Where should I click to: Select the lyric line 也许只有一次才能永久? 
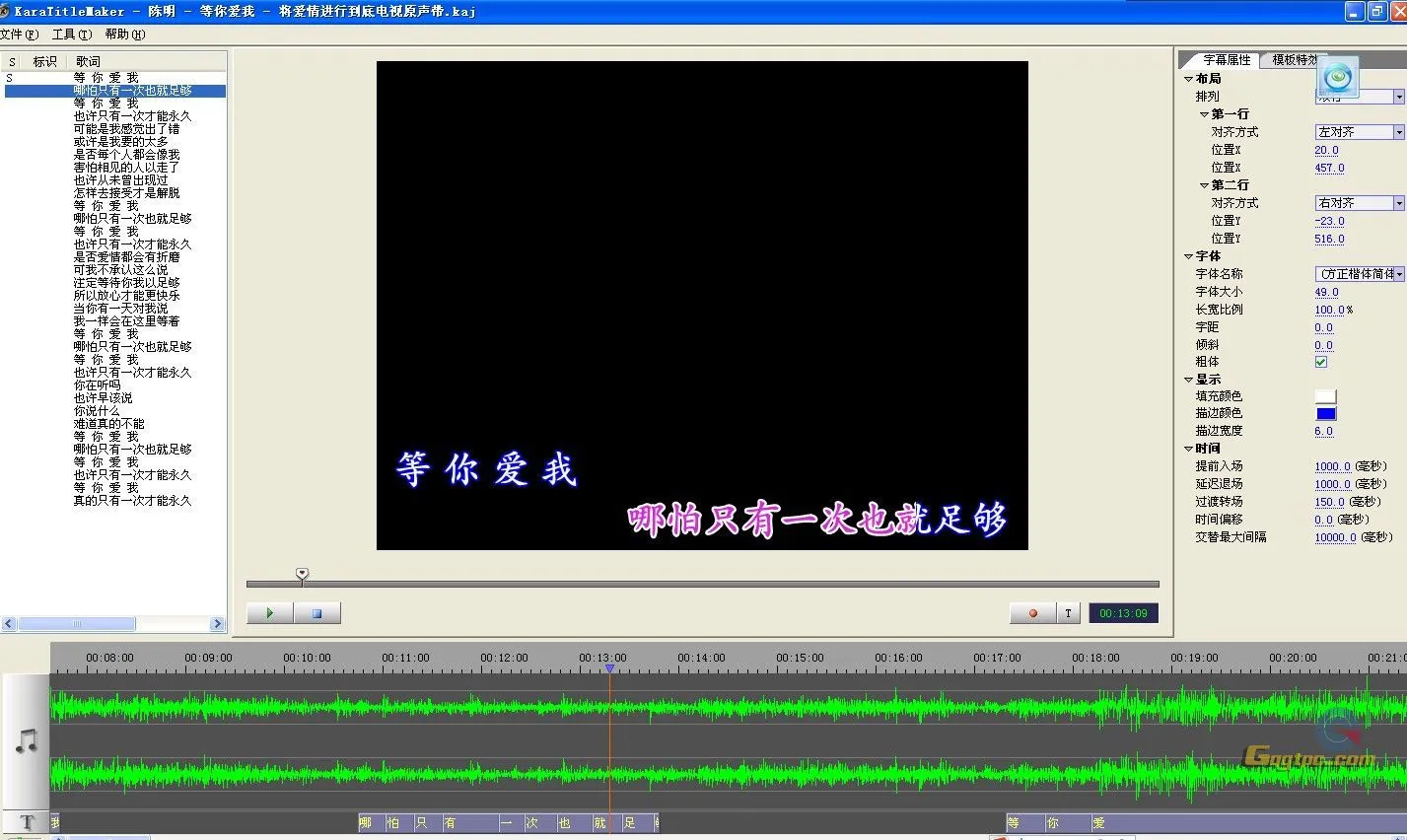pyautogui.click(x=134, y=114)
